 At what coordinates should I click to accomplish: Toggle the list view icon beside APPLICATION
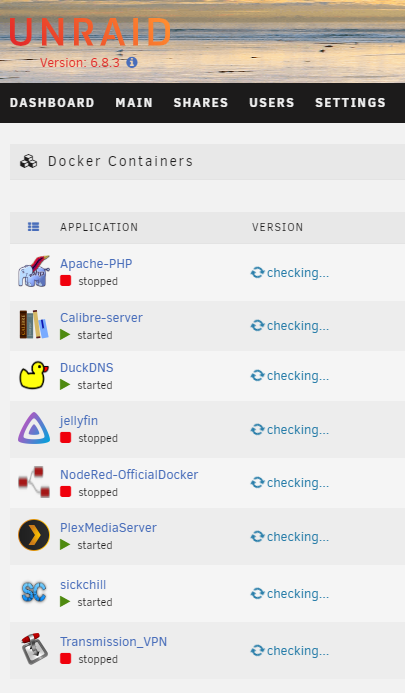tap(34, 227)
